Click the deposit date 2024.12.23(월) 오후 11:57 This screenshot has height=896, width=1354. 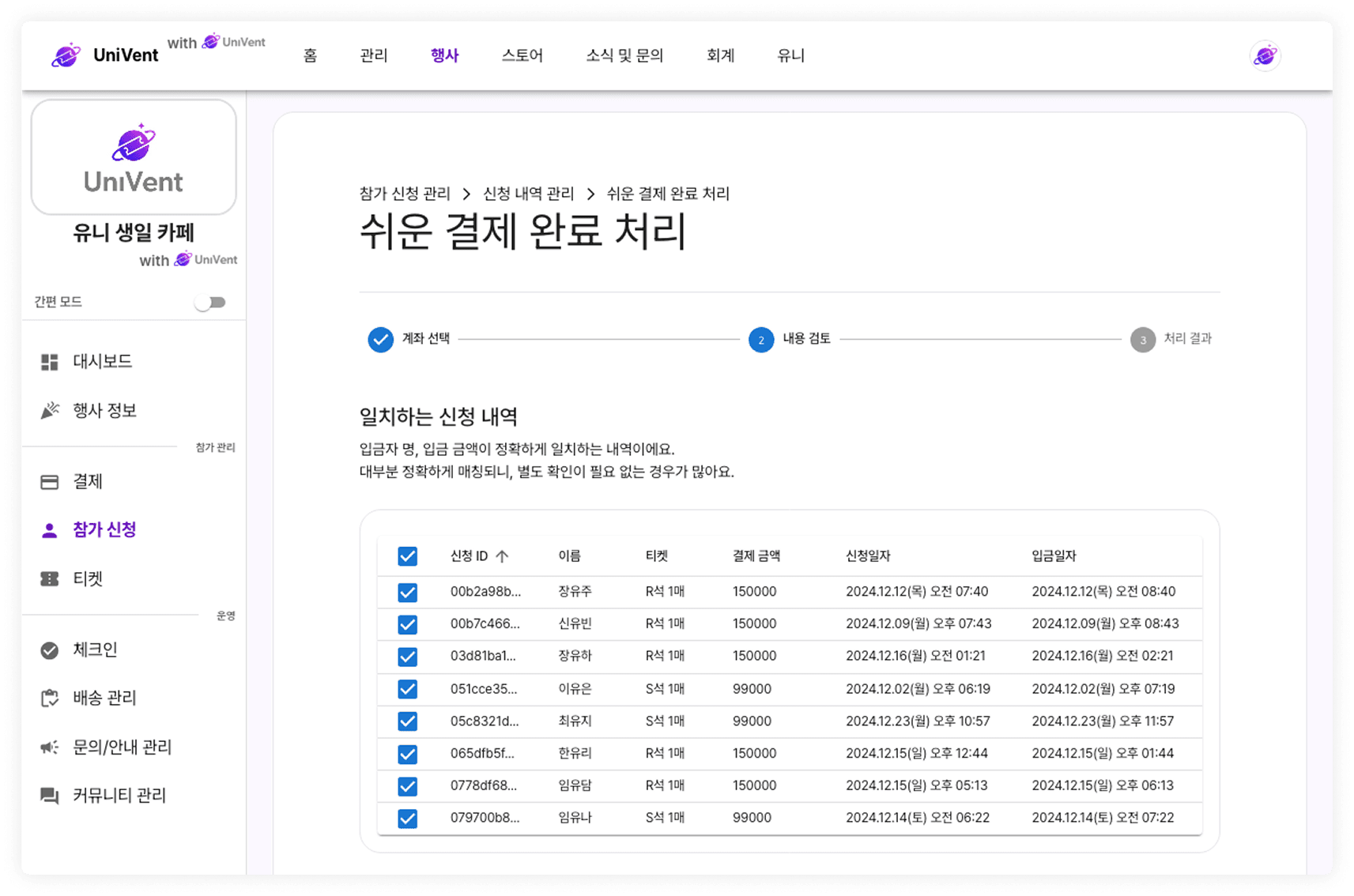[x=1103, y=721]
